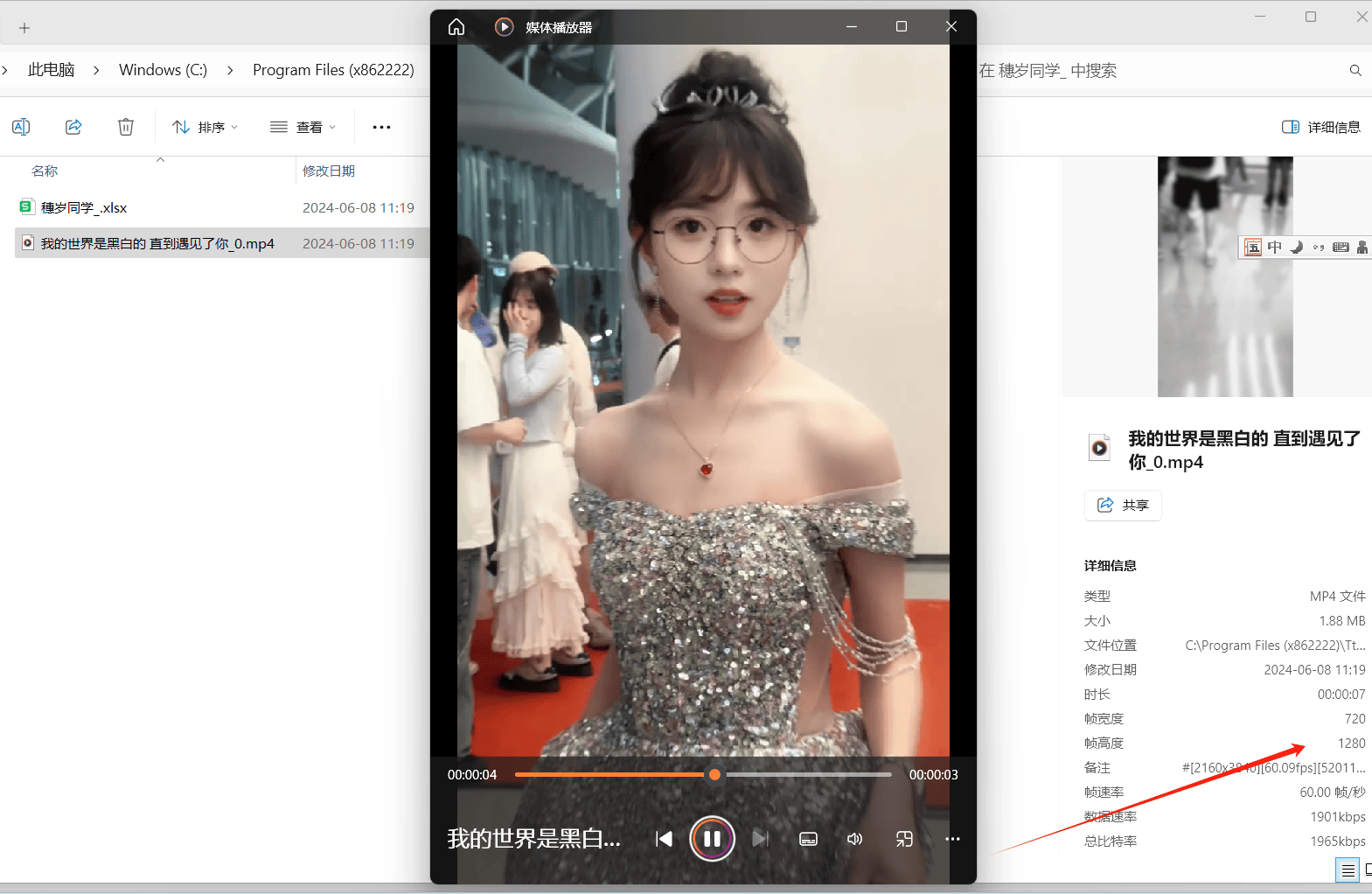Screen dimensions: 1372x894
Task: Click the 文件位置 path value
Action: (1275, 646)
